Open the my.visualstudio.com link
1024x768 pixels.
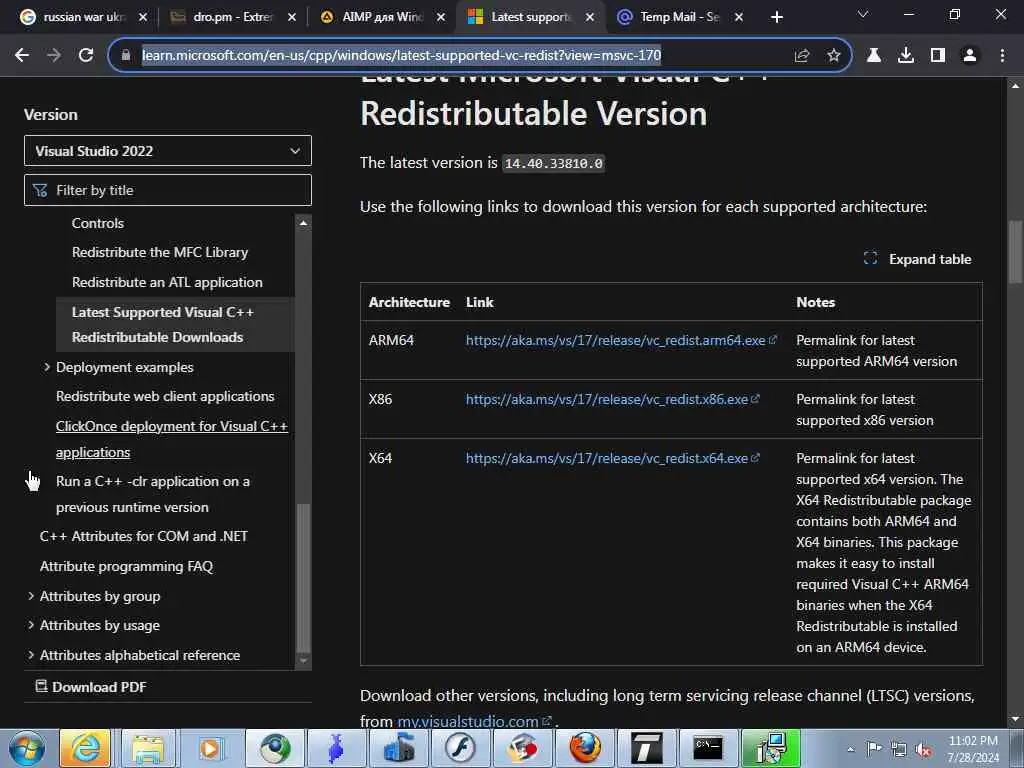pyautogui.click(x=468, y=722)
